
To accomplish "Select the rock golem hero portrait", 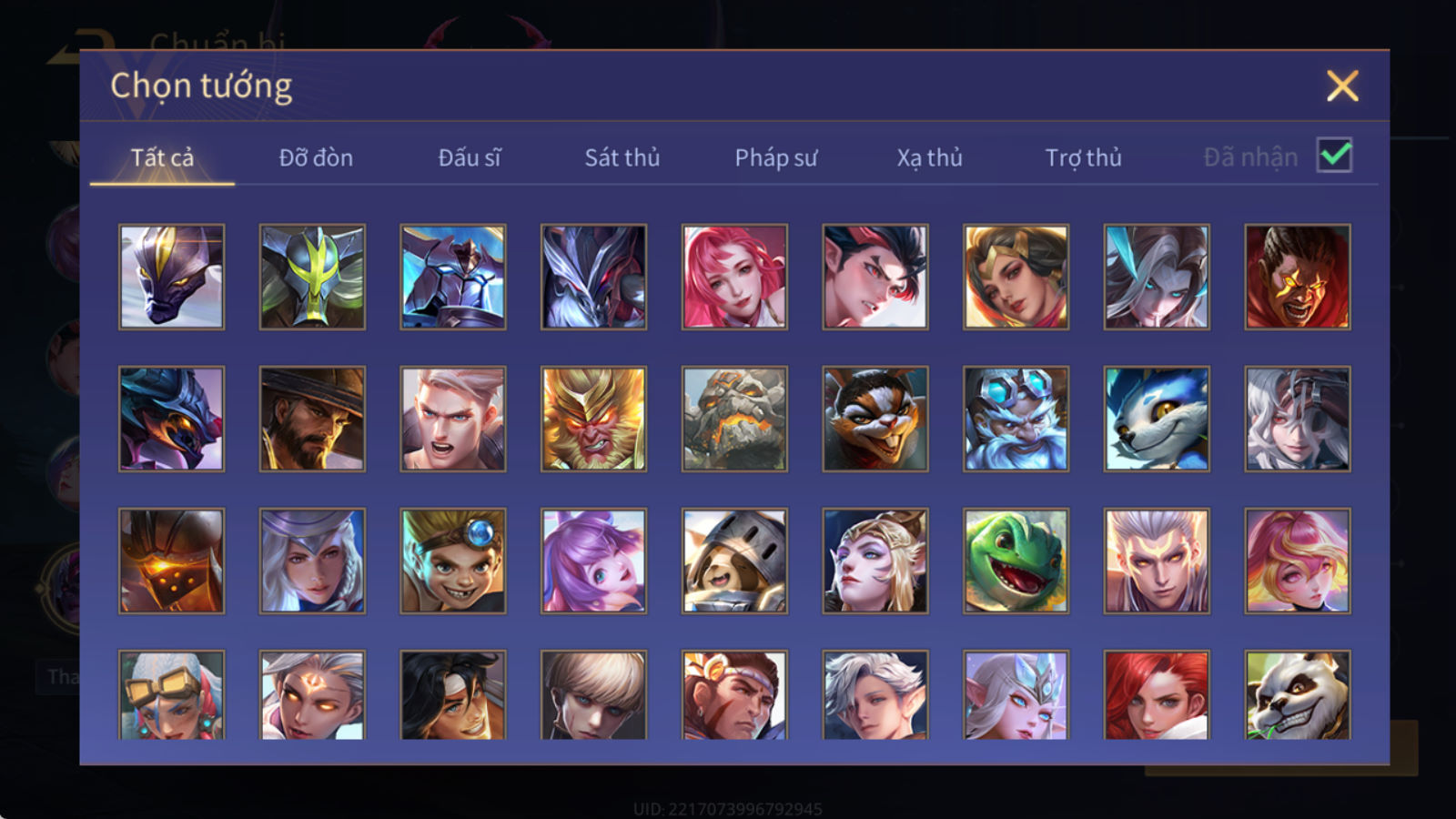I will click(x=734, y=419).
